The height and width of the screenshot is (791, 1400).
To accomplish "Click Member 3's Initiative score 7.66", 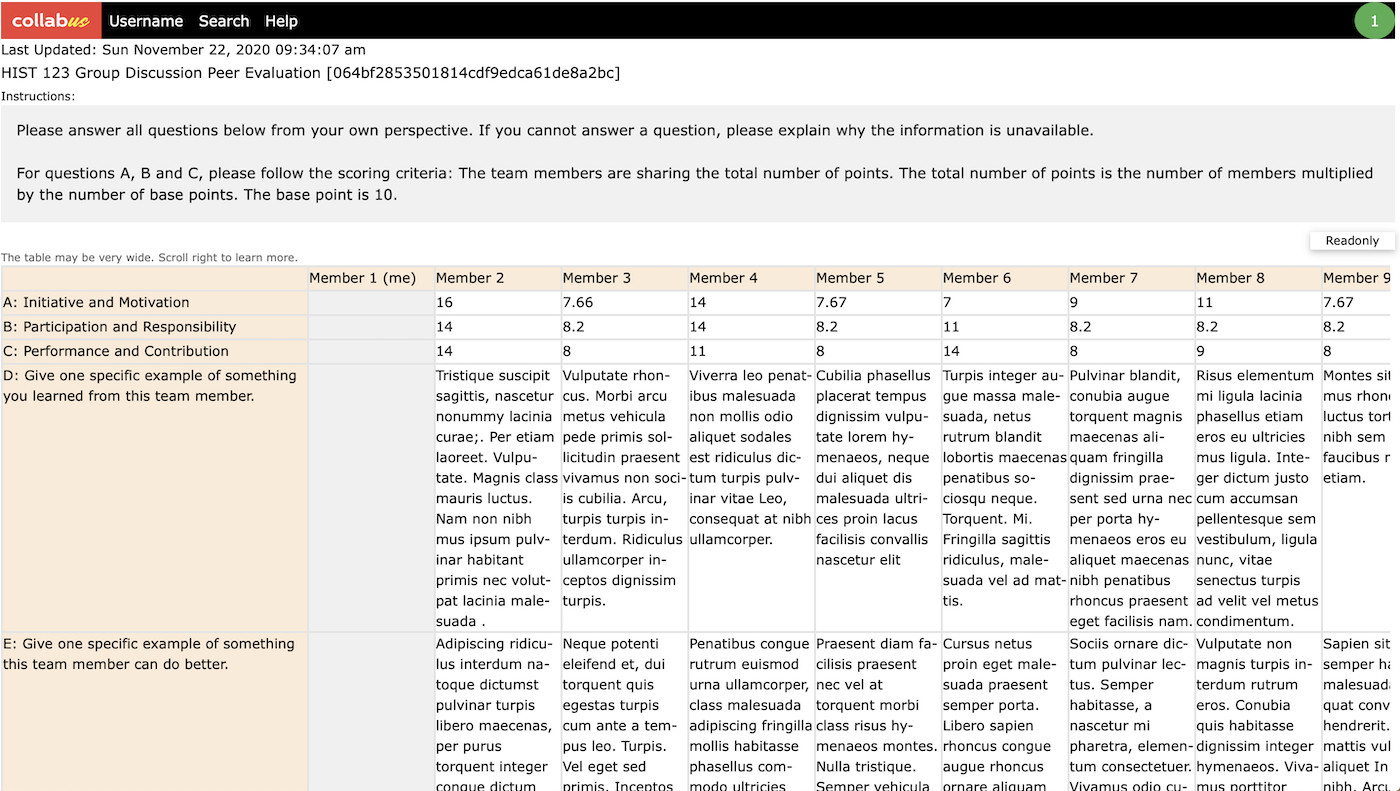I will (x=624, y=302).
